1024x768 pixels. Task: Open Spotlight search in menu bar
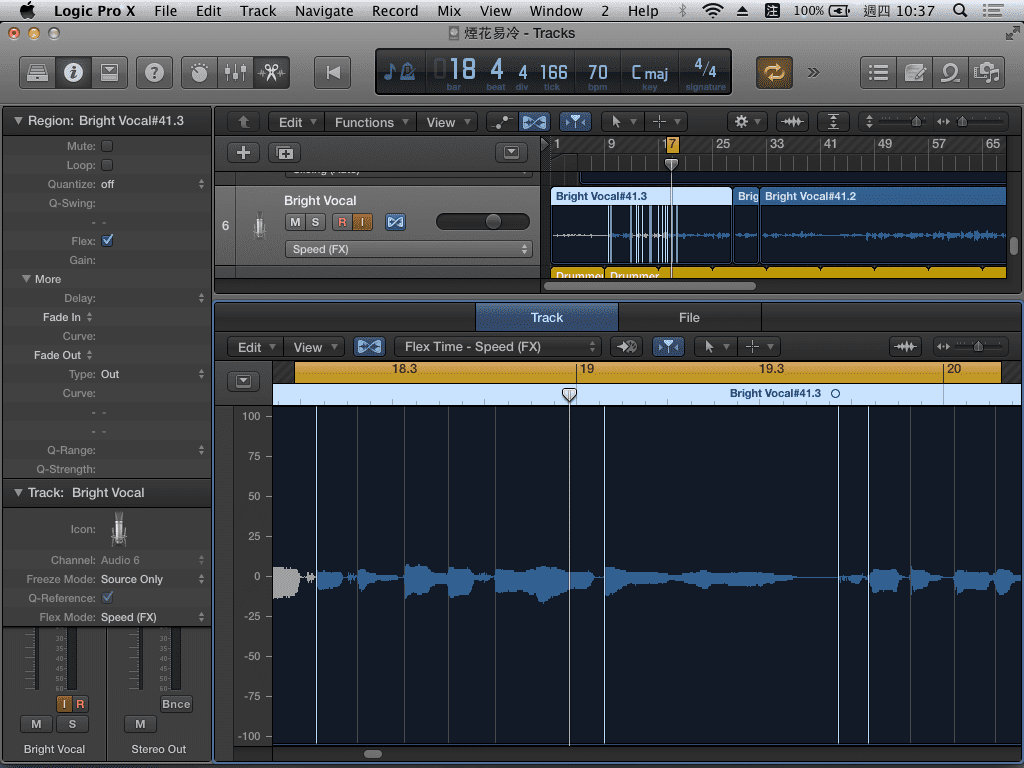coord(960,11)
